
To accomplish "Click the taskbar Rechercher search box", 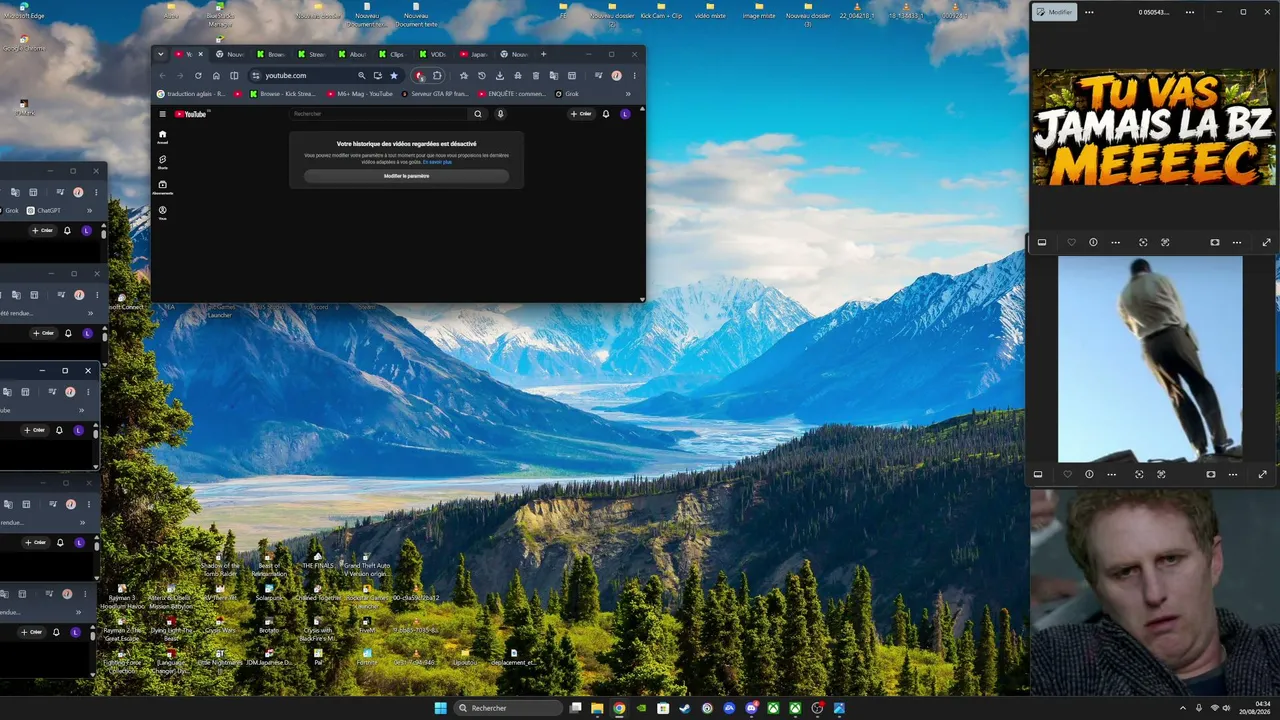I will [508, 708].
